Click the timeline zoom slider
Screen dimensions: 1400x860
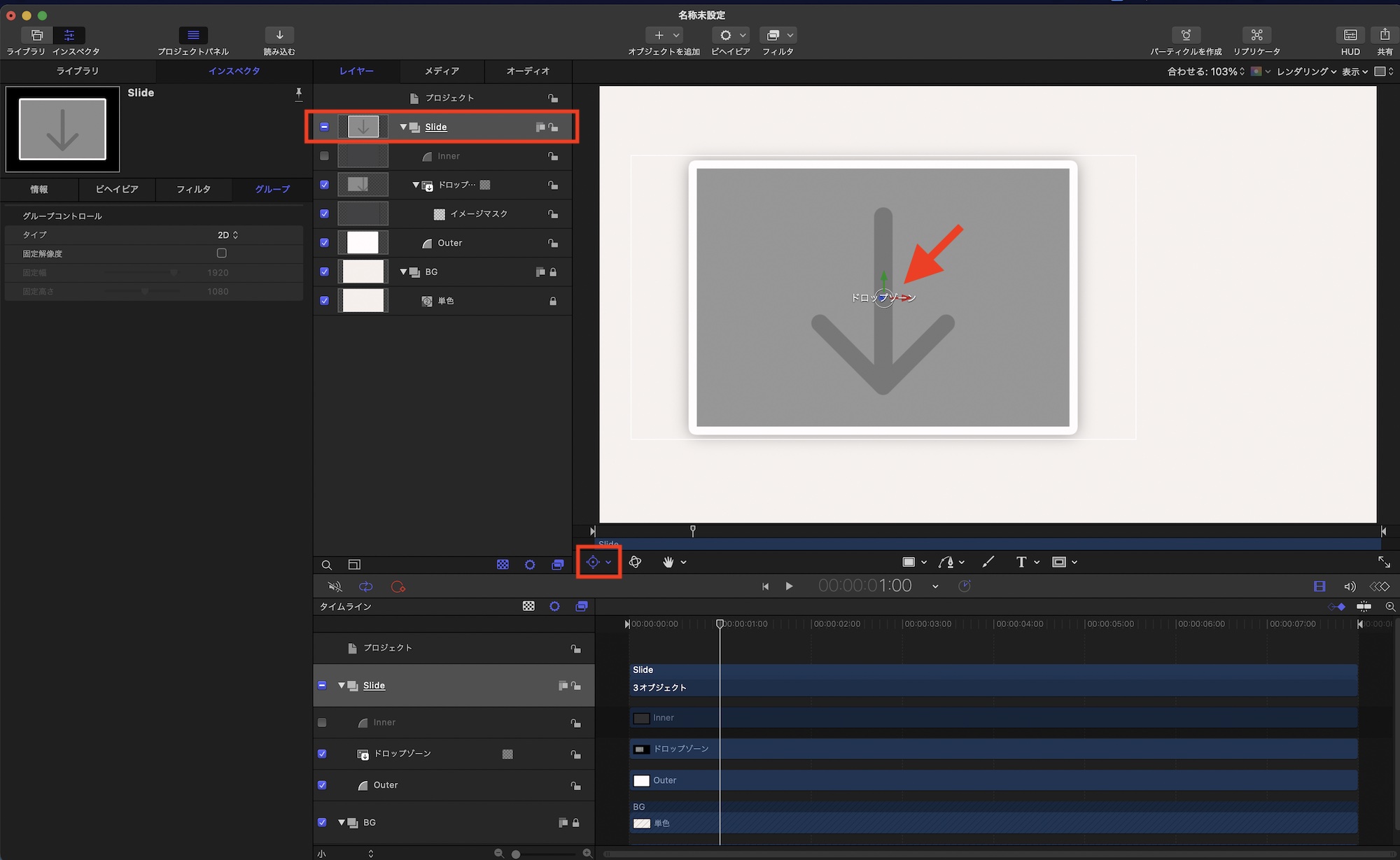coord(516,854)
